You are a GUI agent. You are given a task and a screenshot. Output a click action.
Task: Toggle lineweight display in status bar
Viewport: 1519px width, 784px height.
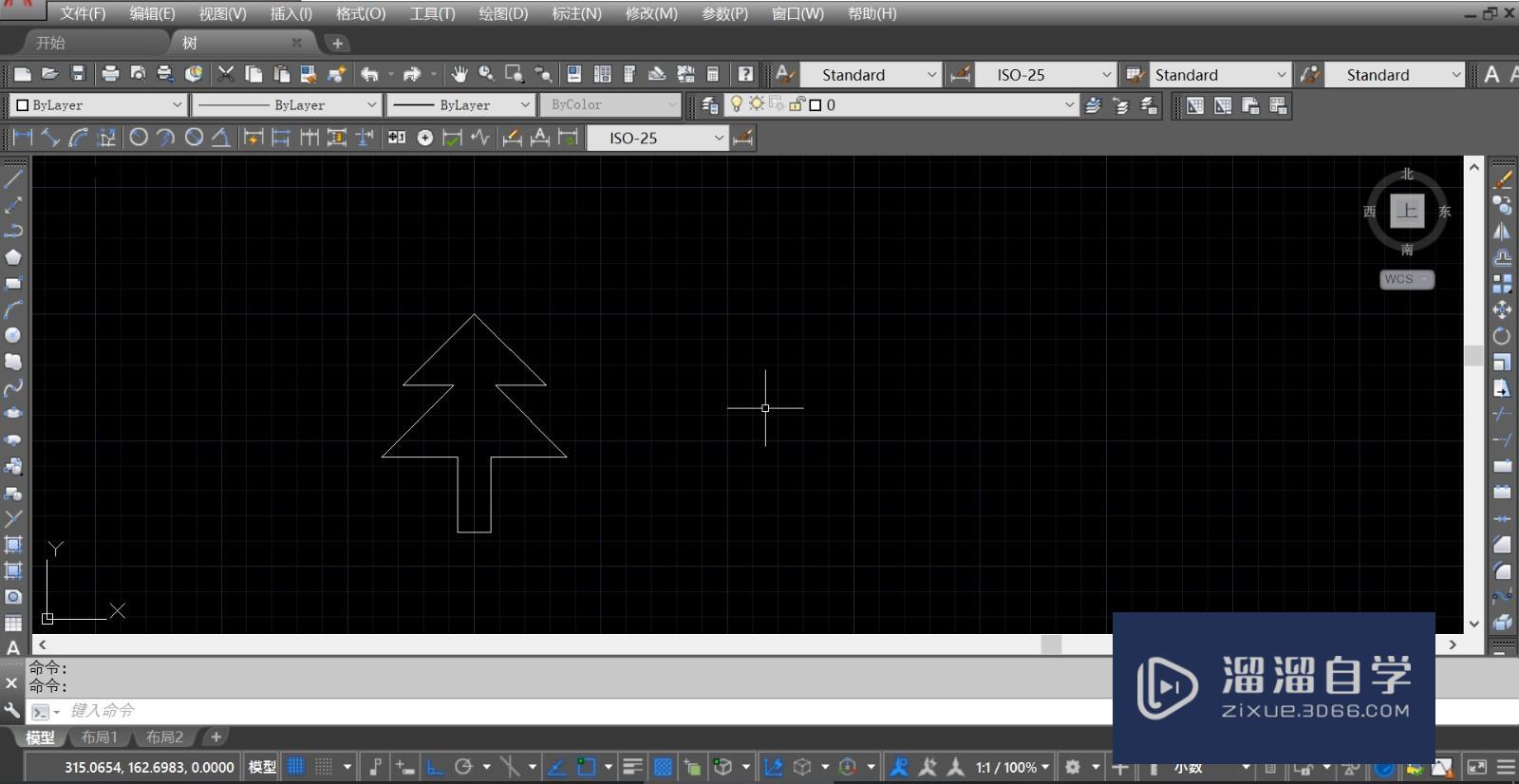tap(632, 766)
